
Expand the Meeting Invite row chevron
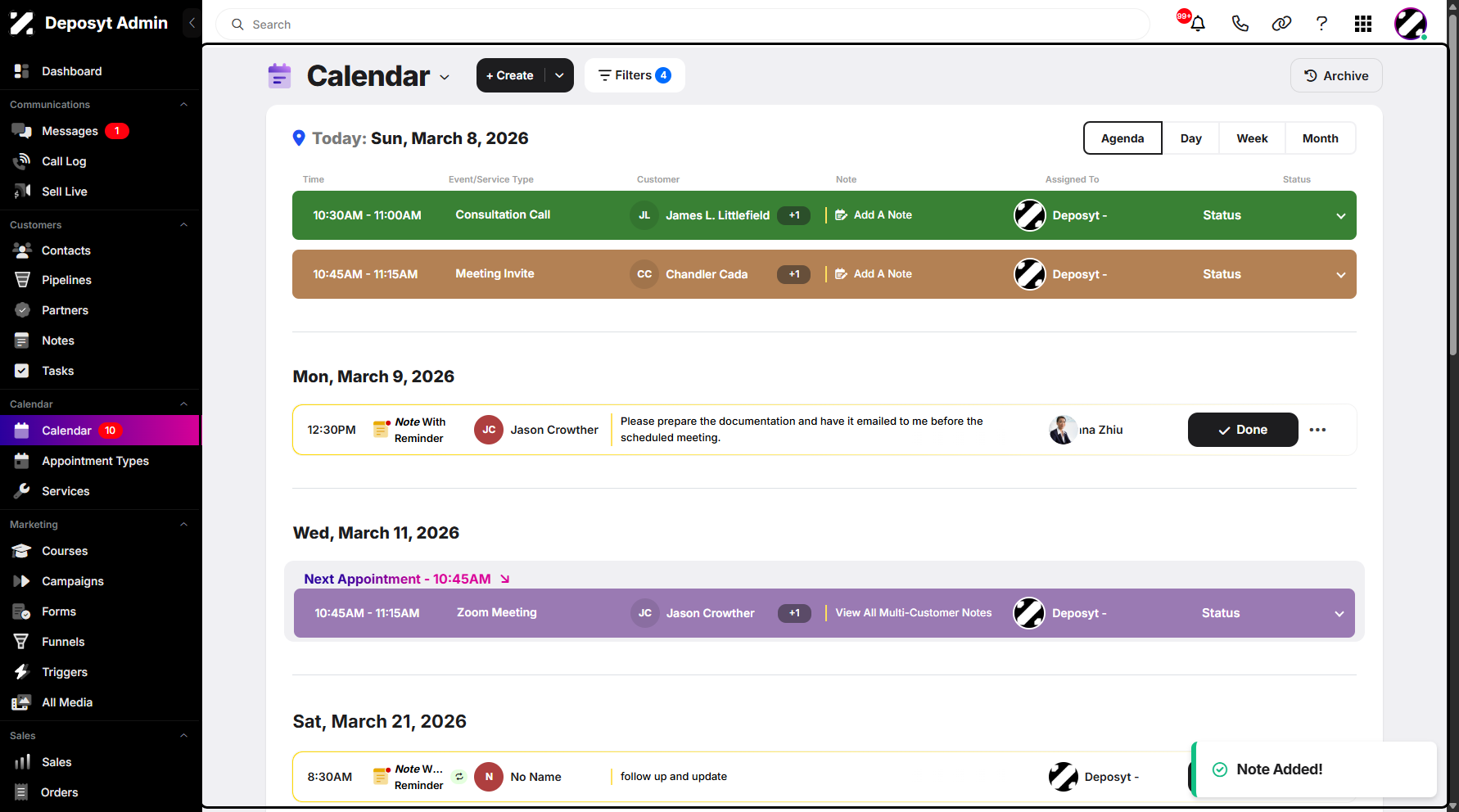pyautogui.click(x=1340, y=275)
